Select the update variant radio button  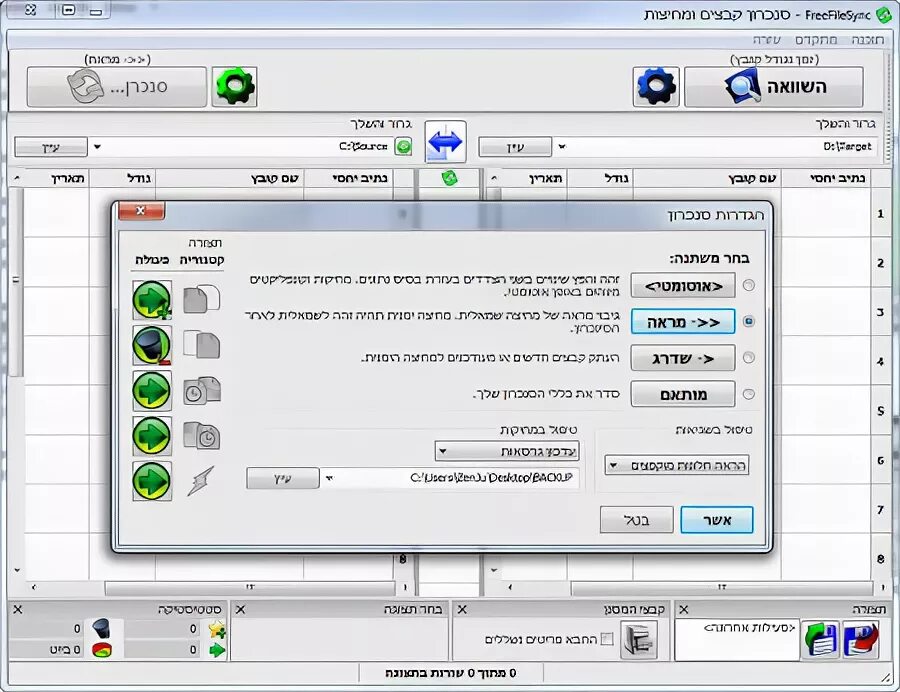[748, 358]
